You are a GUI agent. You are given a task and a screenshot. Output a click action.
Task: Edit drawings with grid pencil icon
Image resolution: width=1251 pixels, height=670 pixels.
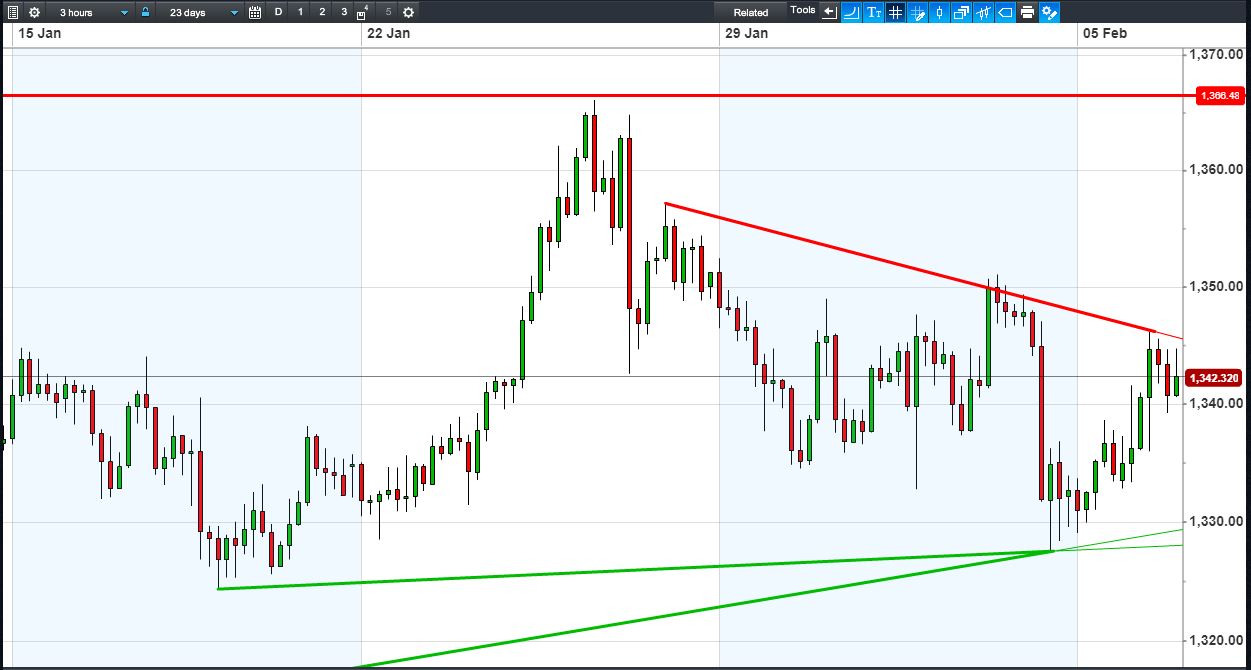click(917, 12)
